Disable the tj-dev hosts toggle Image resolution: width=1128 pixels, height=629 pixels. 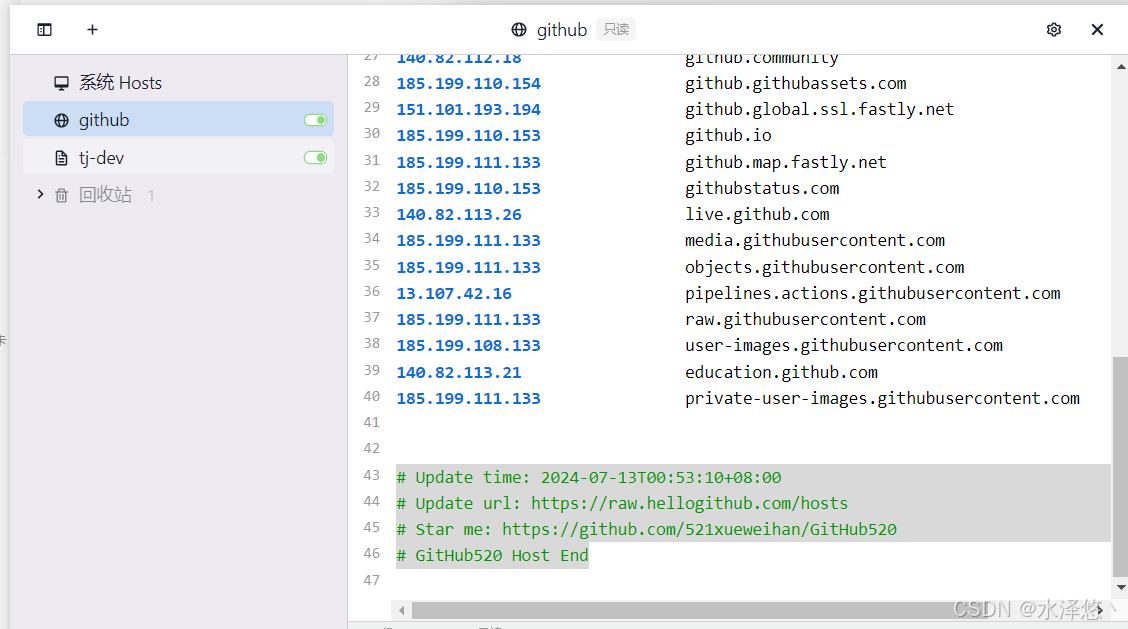[x=315, y=157]
